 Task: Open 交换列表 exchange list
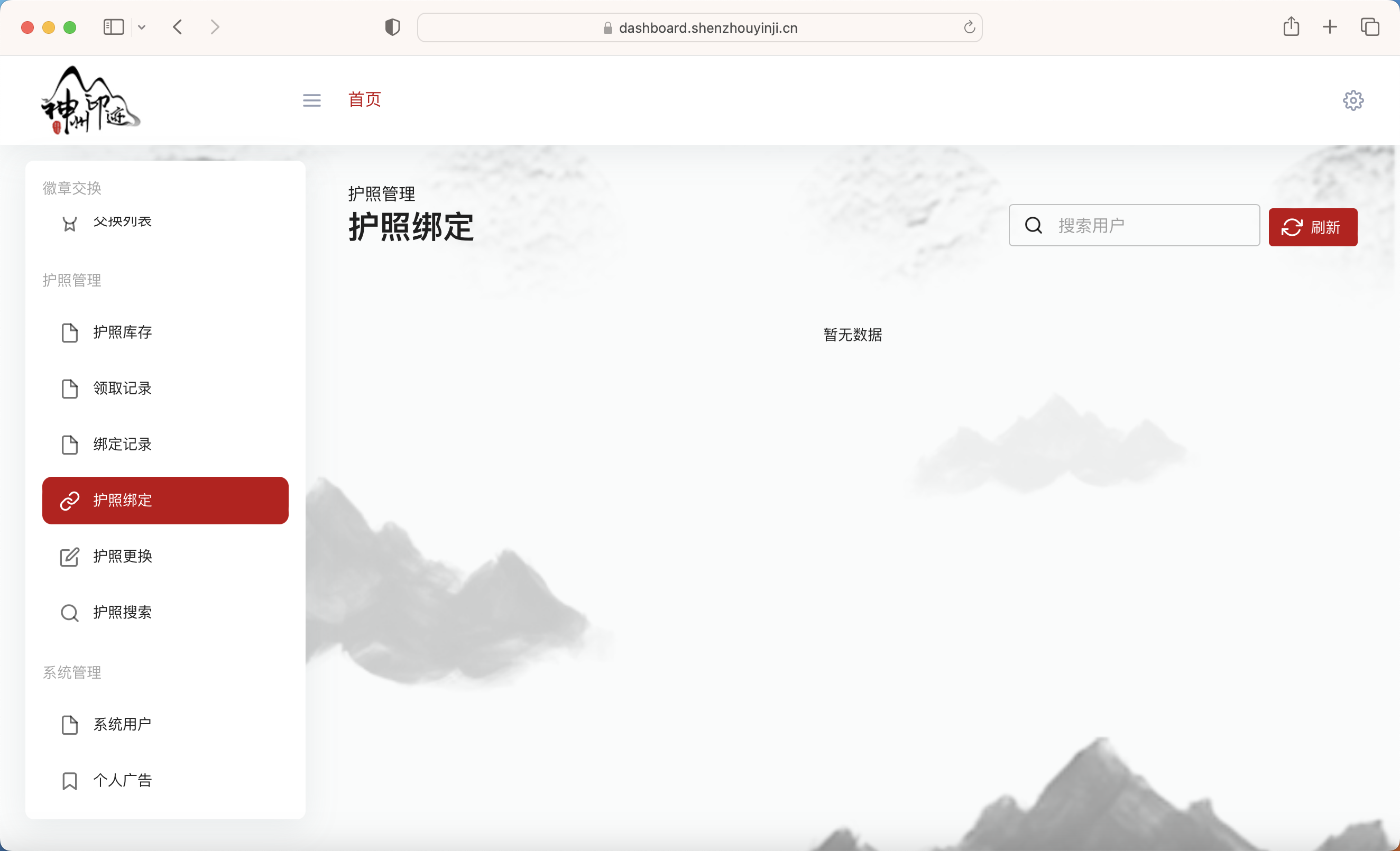pos(122,221)
